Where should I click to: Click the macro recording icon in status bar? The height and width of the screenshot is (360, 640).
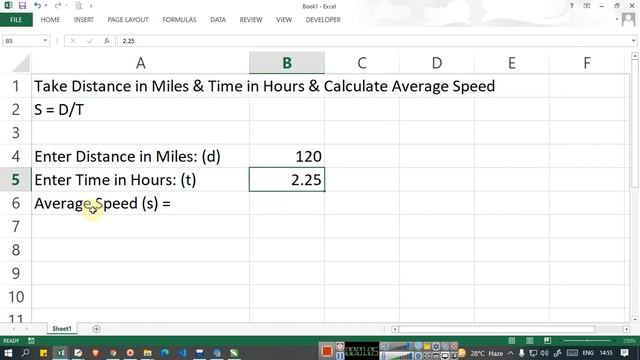click(31, 340)
